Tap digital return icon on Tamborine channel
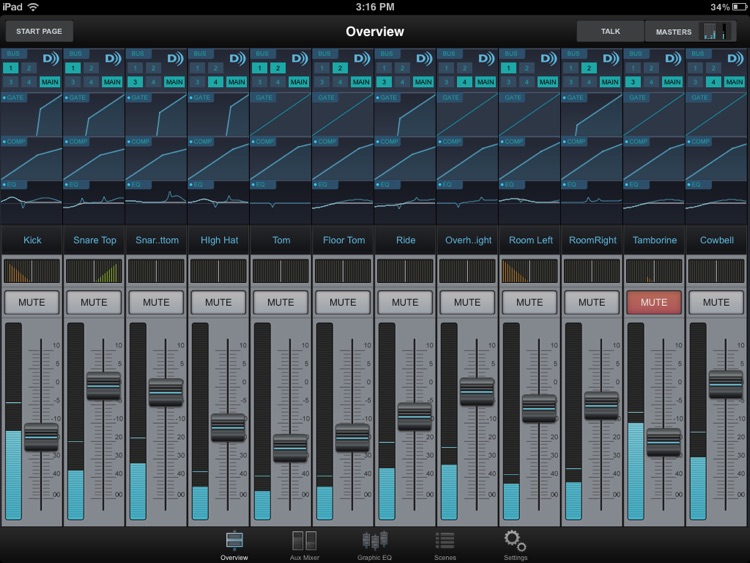750x563 pixels. (x=673, y=58)
